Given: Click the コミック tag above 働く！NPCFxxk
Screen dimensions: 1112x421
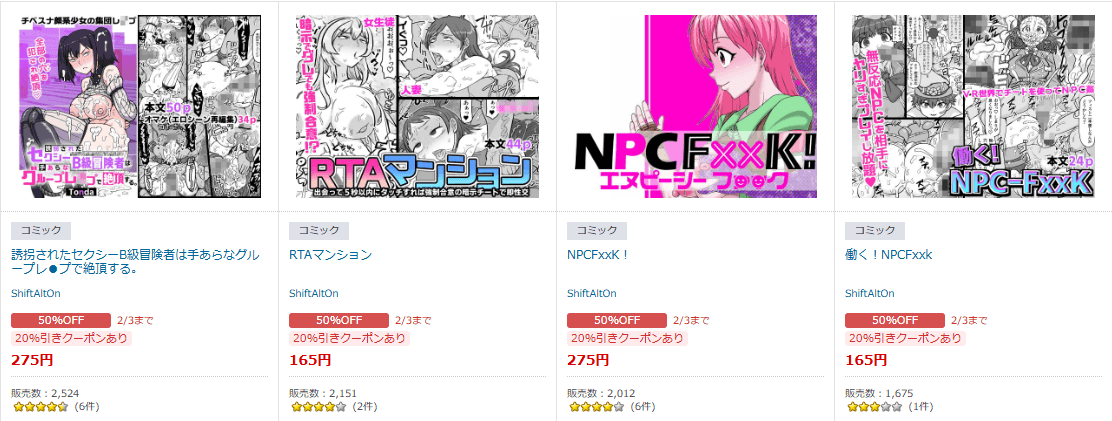Looking at the screenshot, I should tap(875, 230).
